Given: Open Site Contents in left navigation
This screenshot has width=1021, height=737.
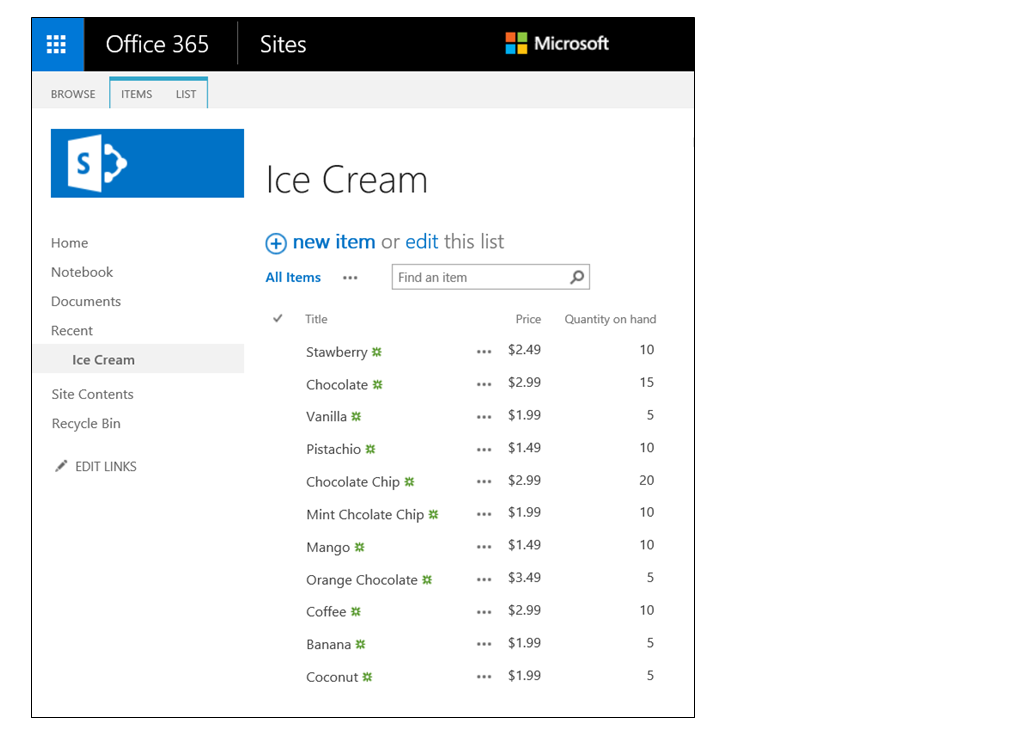Looking at the screenshot, I should pos(92,394).
